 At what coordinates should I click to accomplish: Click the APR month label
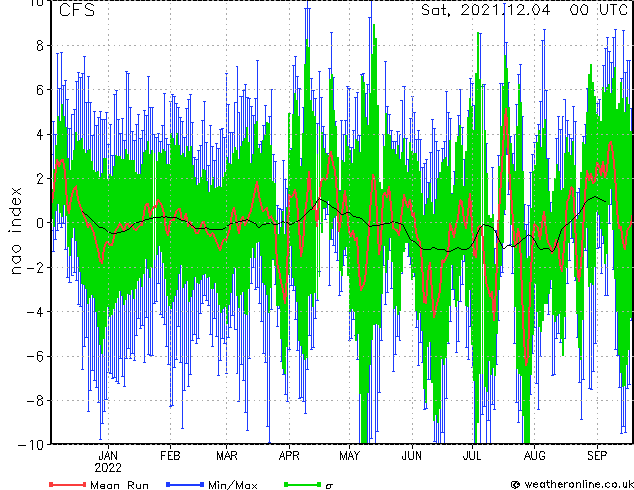[289, 456]
